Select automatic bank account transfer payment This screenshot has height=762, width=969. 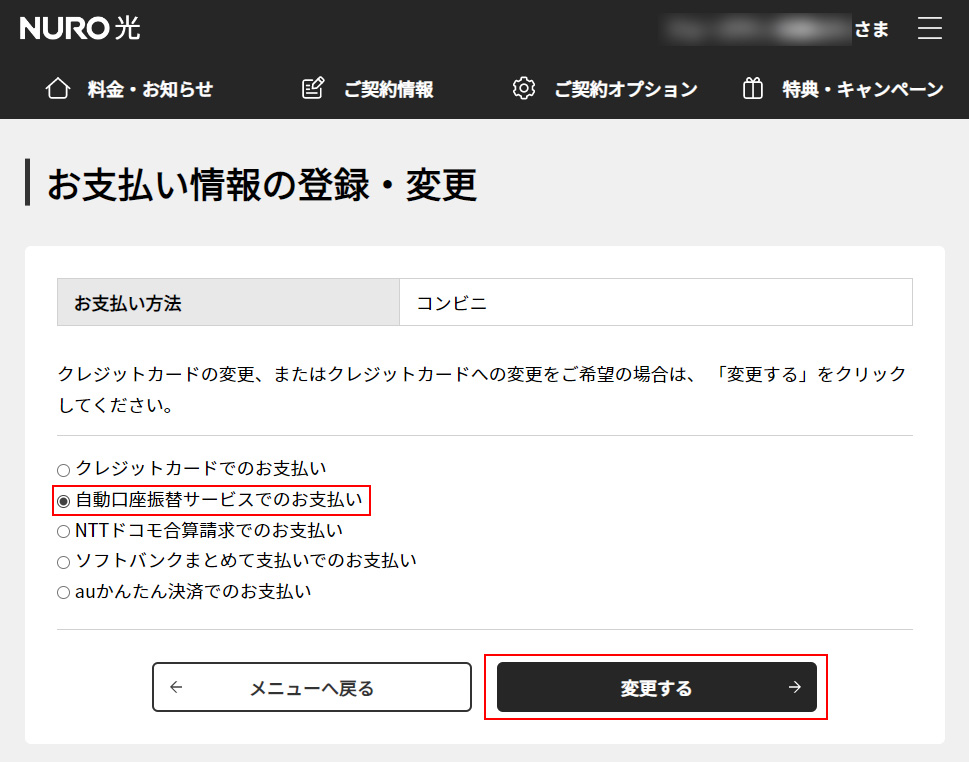click(64, 500)
